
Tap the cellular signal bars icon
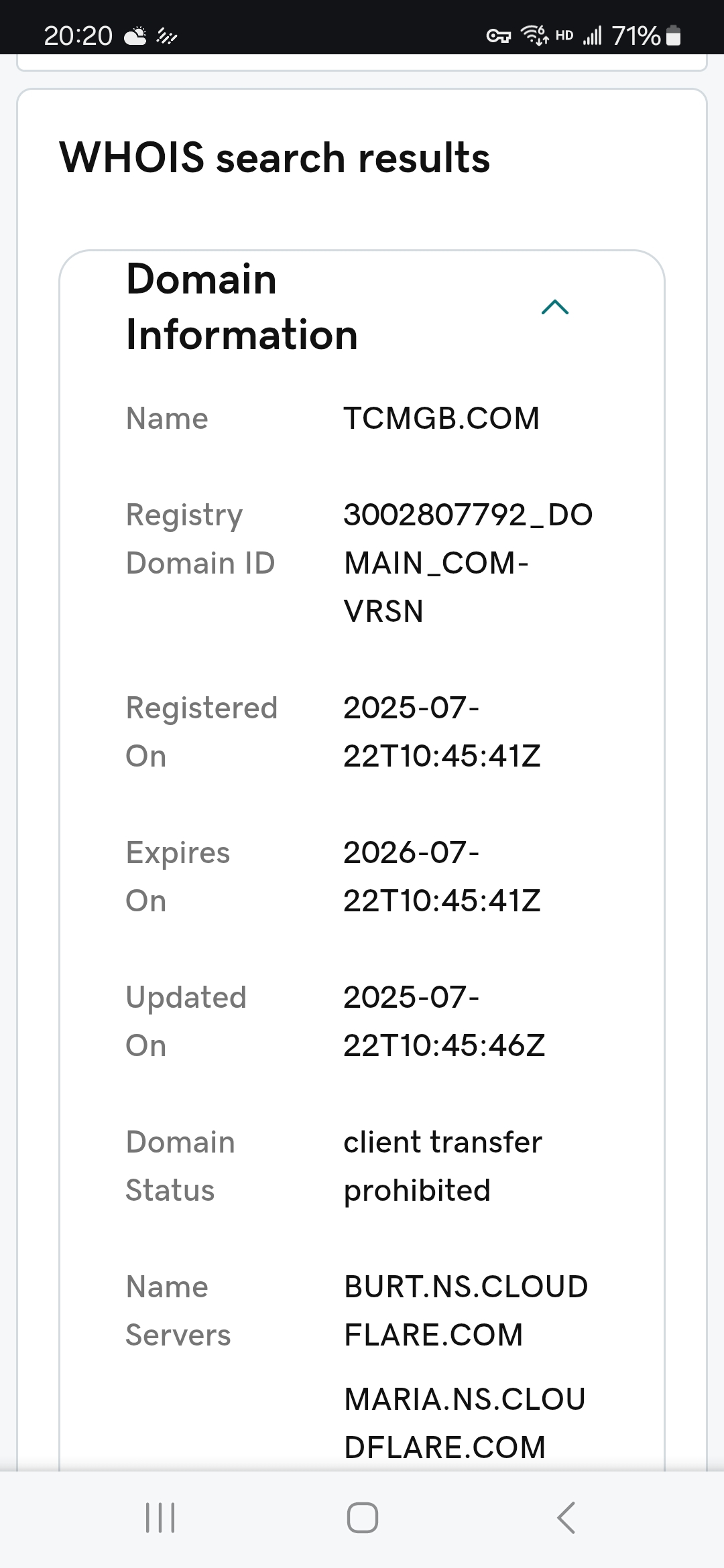tap(592, 36)
